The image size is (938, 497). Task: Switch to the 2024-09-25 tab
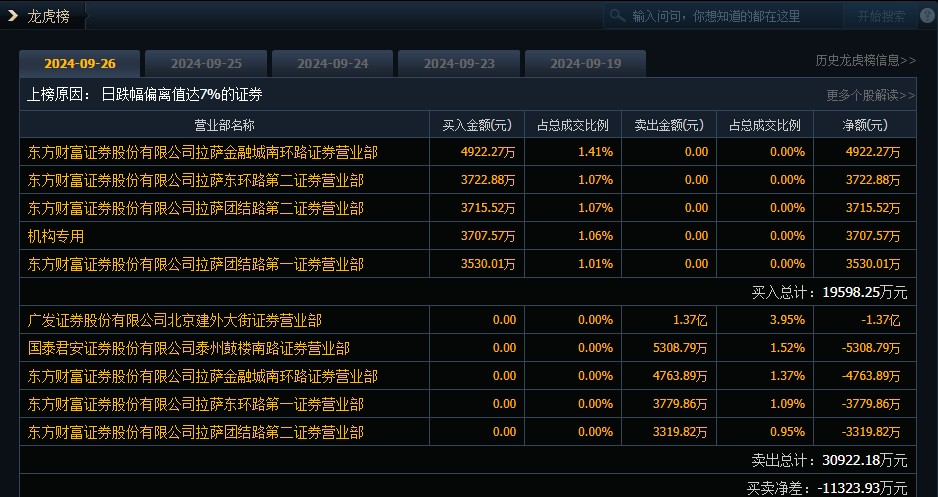click(x=206, y=63)
